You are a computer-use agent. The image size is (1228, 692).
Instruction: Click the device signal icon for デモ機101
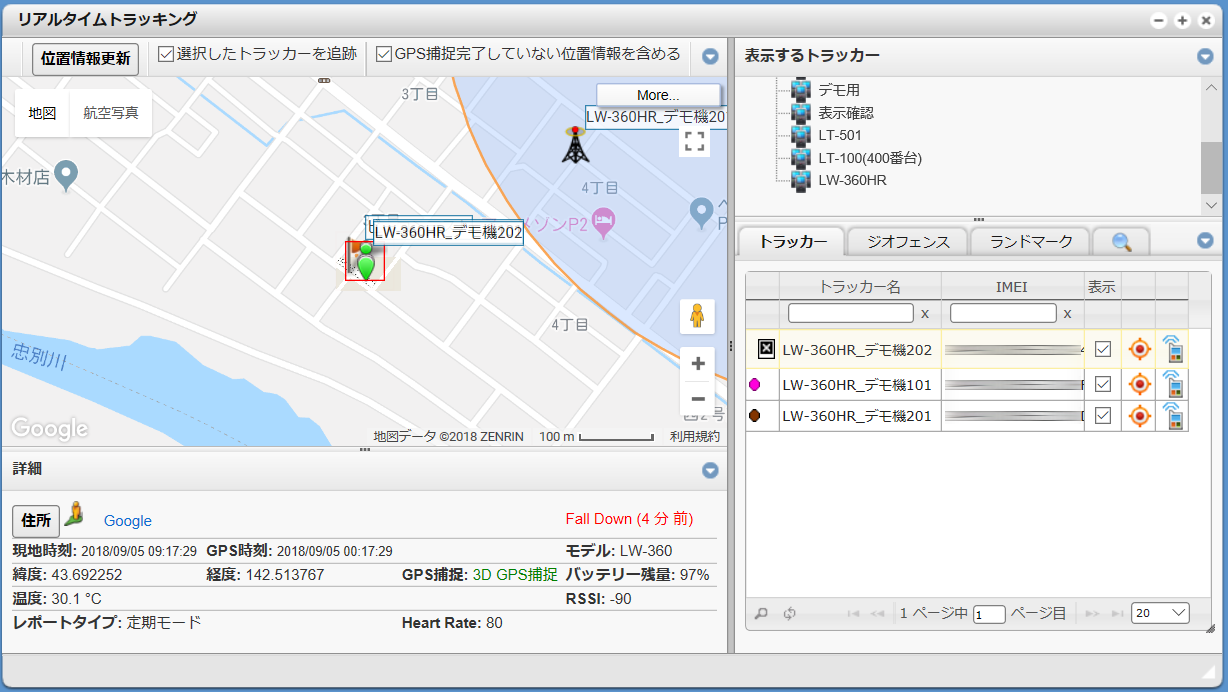1172,383
